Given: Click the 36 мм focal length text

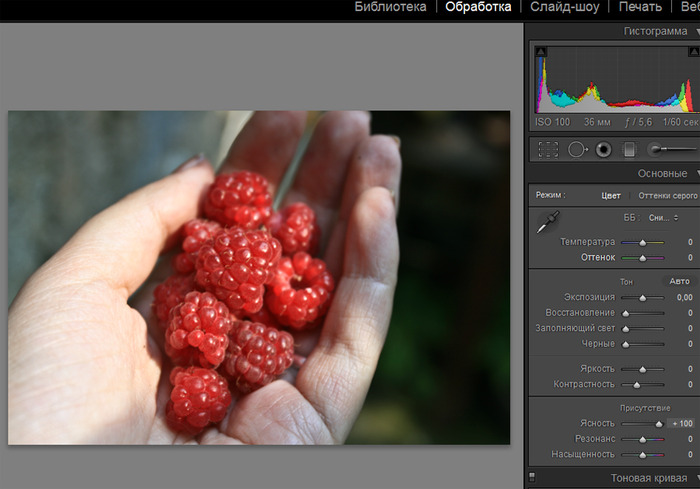Looking at the screenshot, I should pos(597,122).
